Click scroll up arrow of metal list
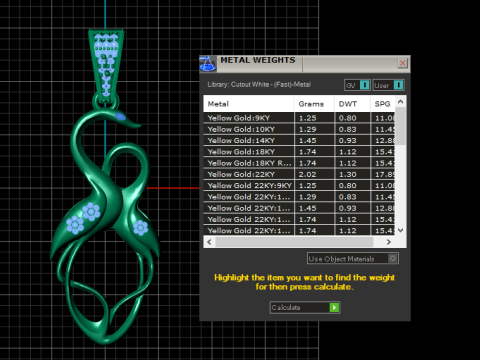 tap(401, 101)
